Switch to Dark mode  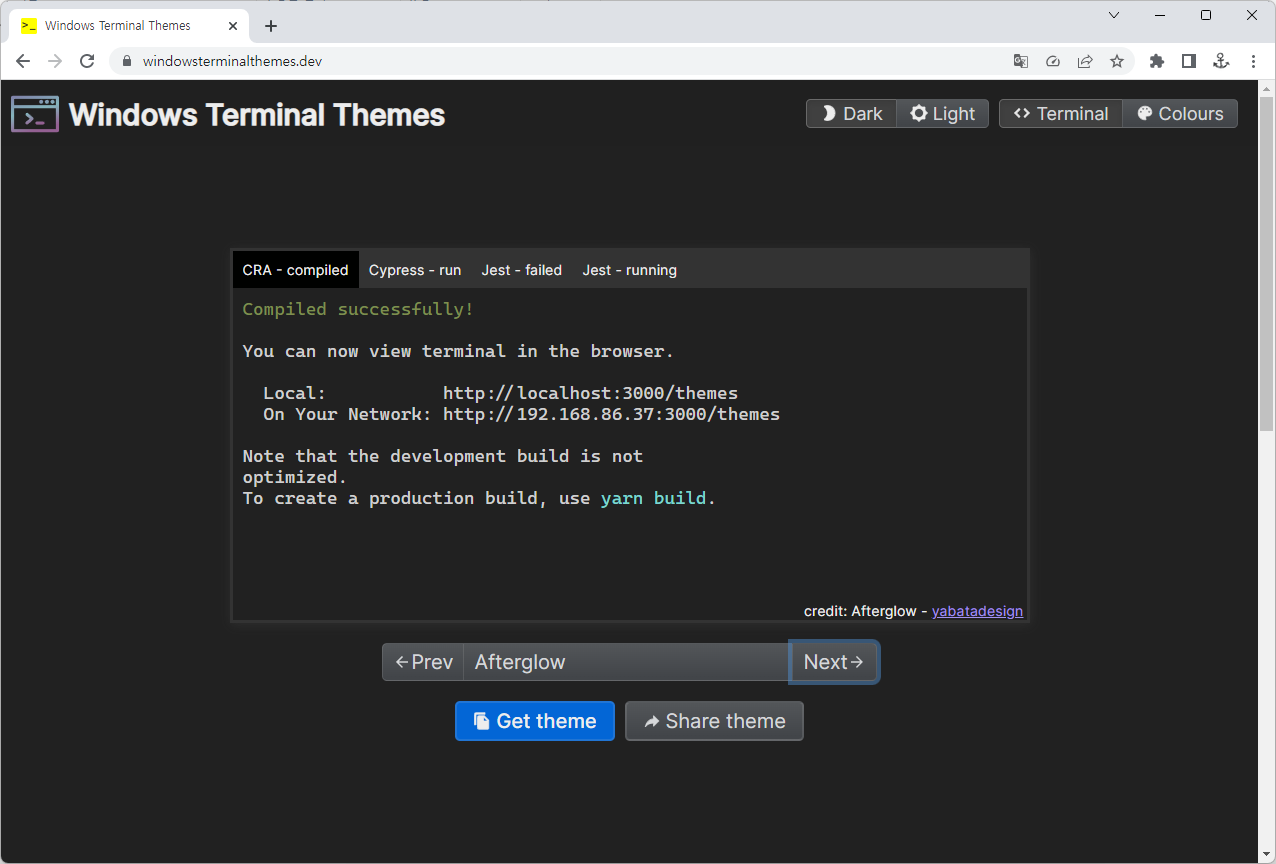click(x=851, y=114)
